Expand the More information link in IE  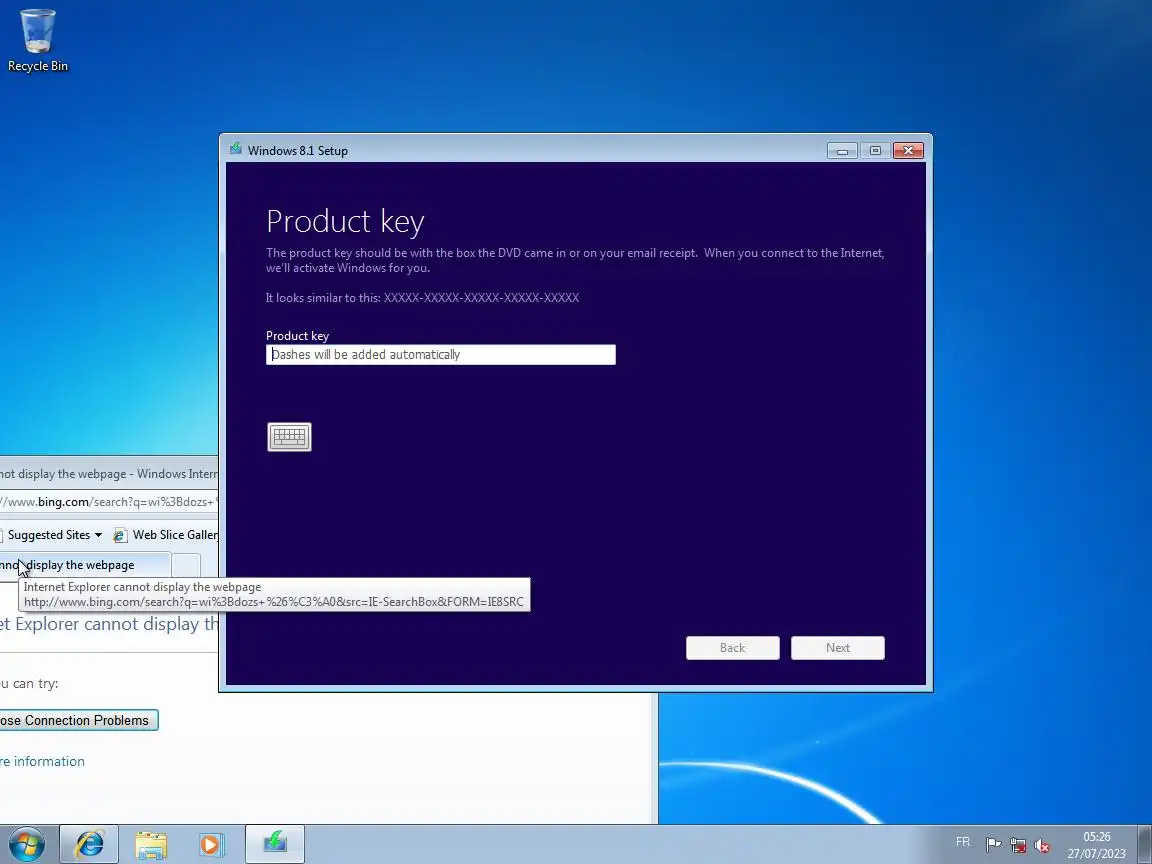[42, 761]
